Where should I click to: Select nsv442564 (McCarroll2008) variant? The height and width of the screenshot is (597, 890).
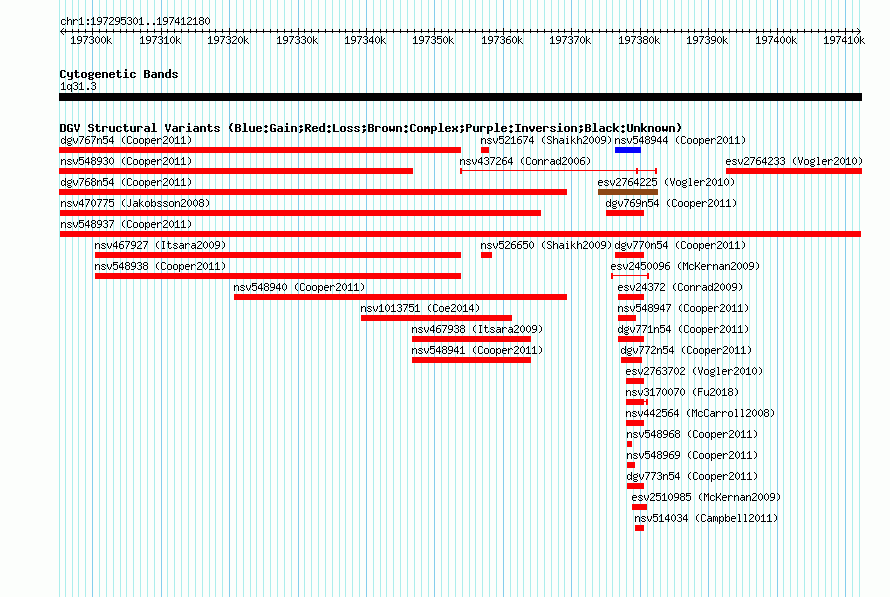[700, 413]
